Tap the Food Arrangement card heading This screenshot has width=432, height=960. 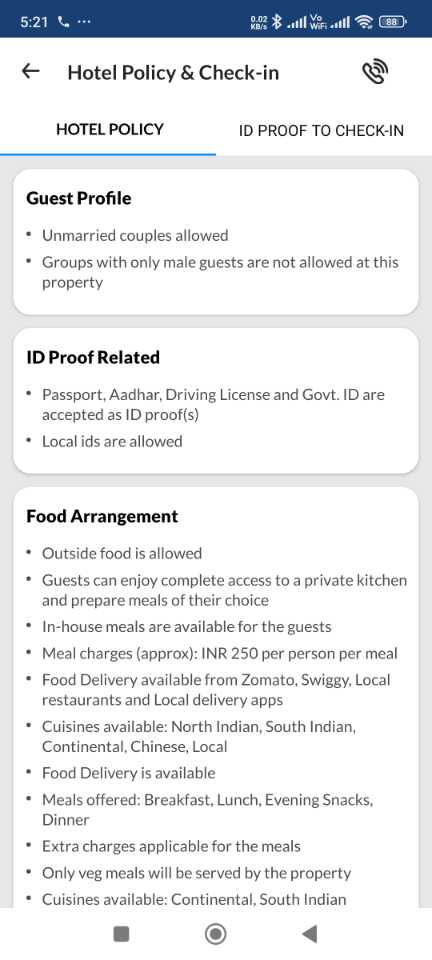pos(102,516)
